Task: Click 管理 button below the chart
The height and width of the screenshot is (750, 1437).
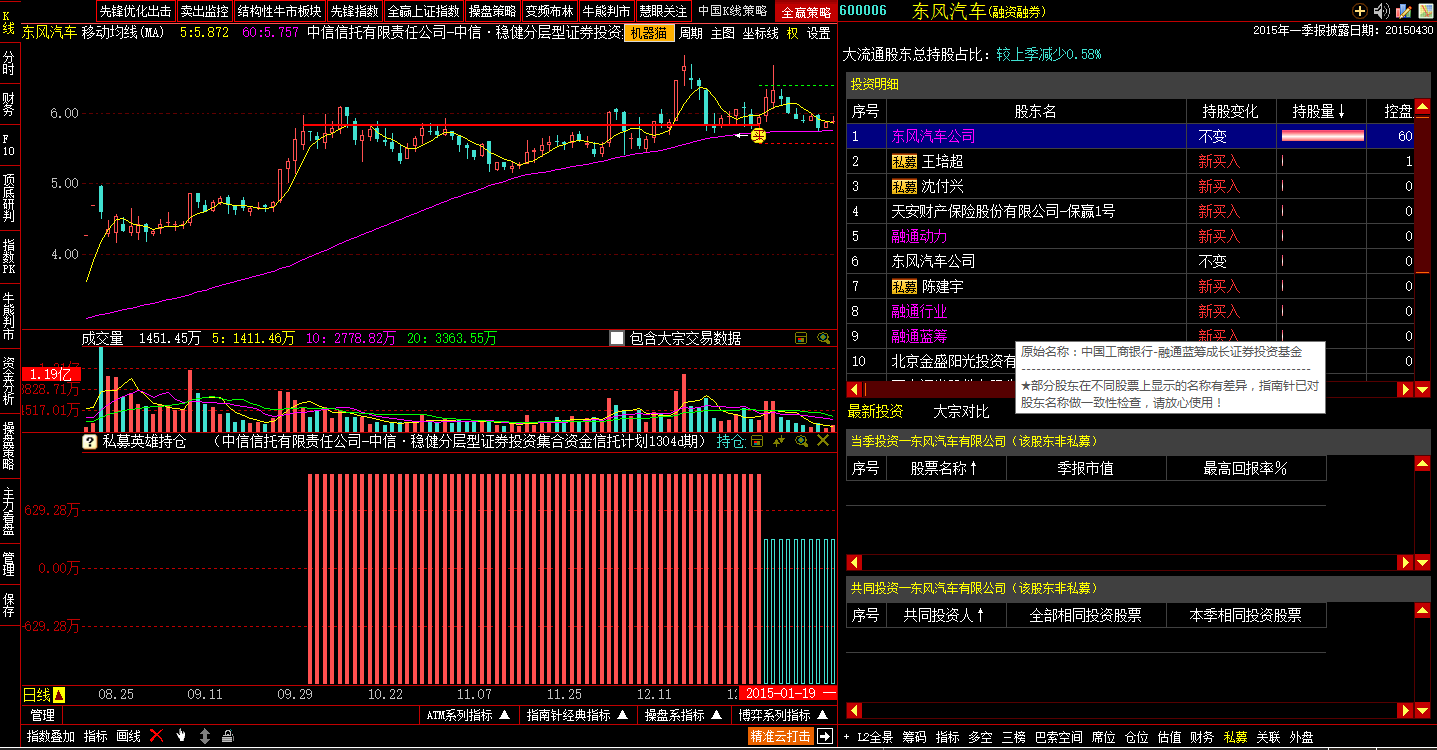Action: click(x=42, y=715)
